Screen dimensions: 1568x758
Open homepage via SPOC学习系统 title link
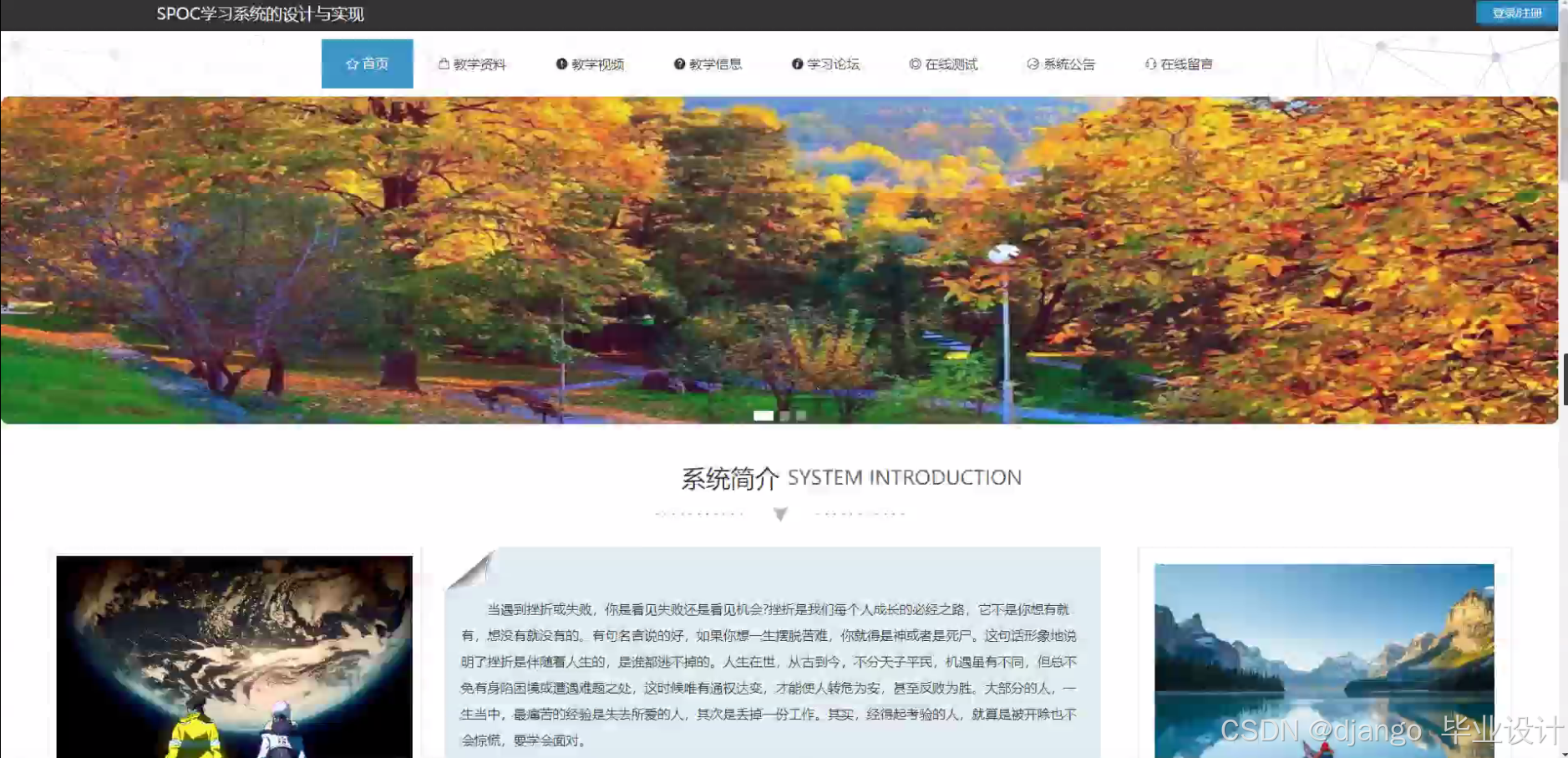(258, 14)
